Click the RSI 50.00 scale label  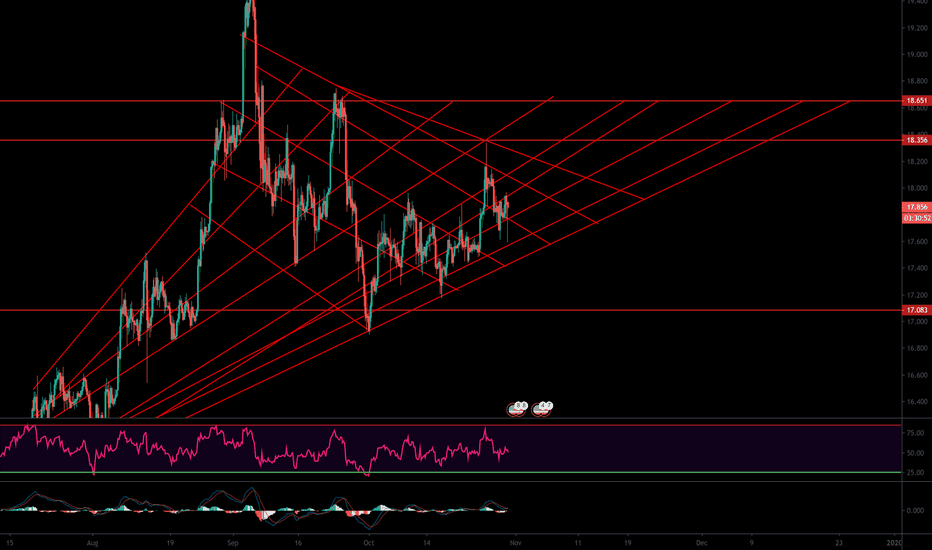coord(916,453)
